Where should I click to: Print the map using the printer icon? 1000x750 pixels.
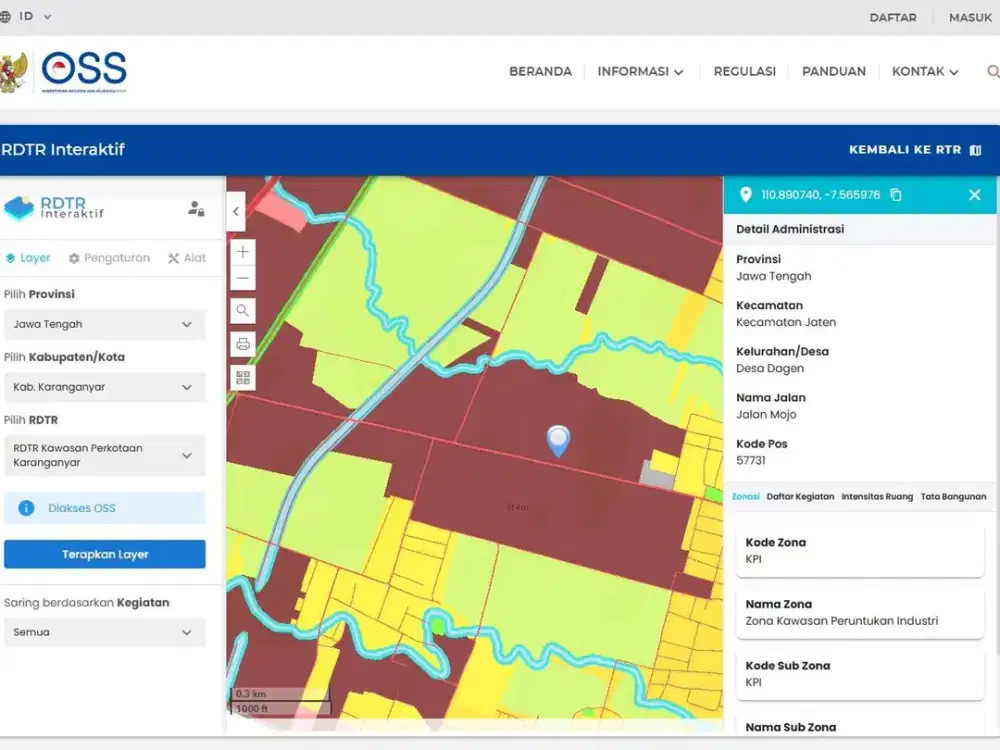242,344
